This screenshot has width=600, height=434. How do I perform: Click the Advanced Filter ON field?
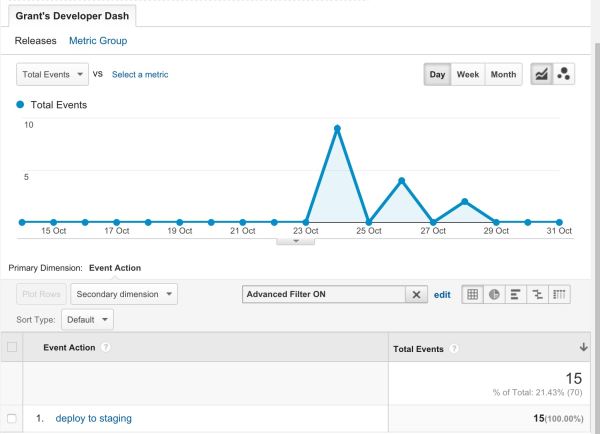(x=324, y=295)
